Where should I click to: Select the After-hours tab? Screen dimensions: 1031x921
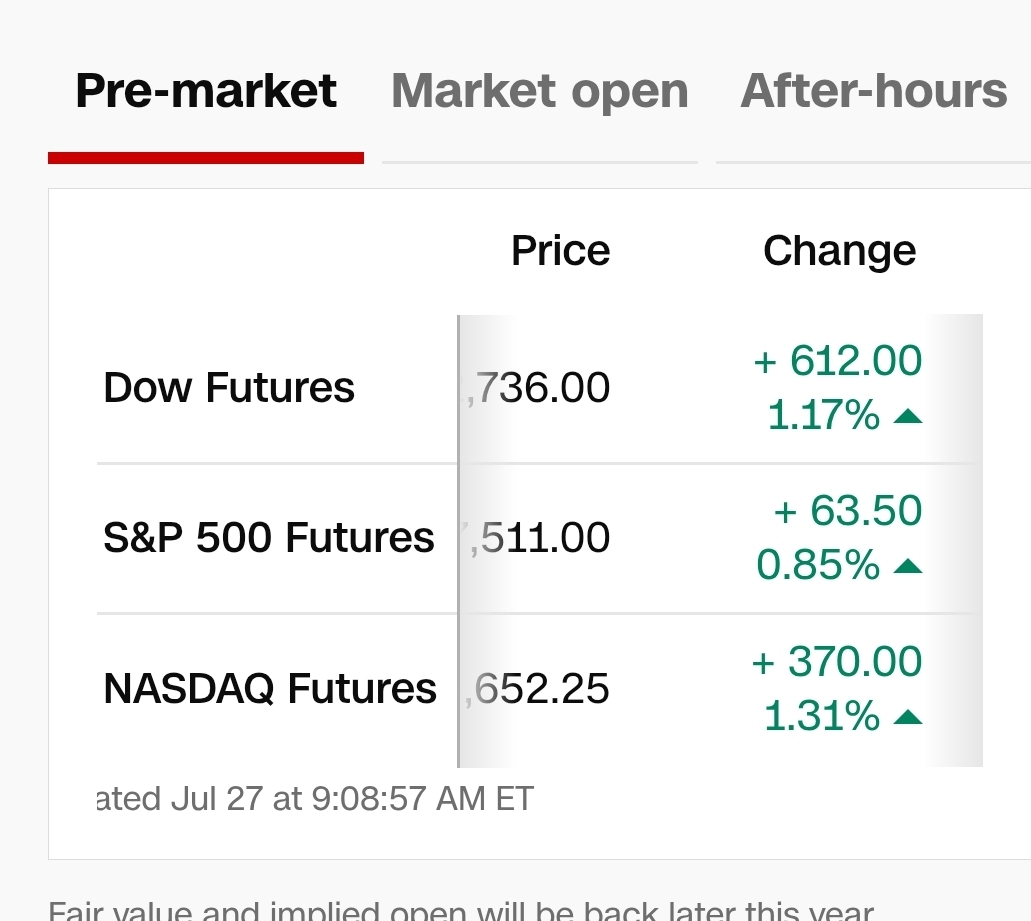click(874, 91)
